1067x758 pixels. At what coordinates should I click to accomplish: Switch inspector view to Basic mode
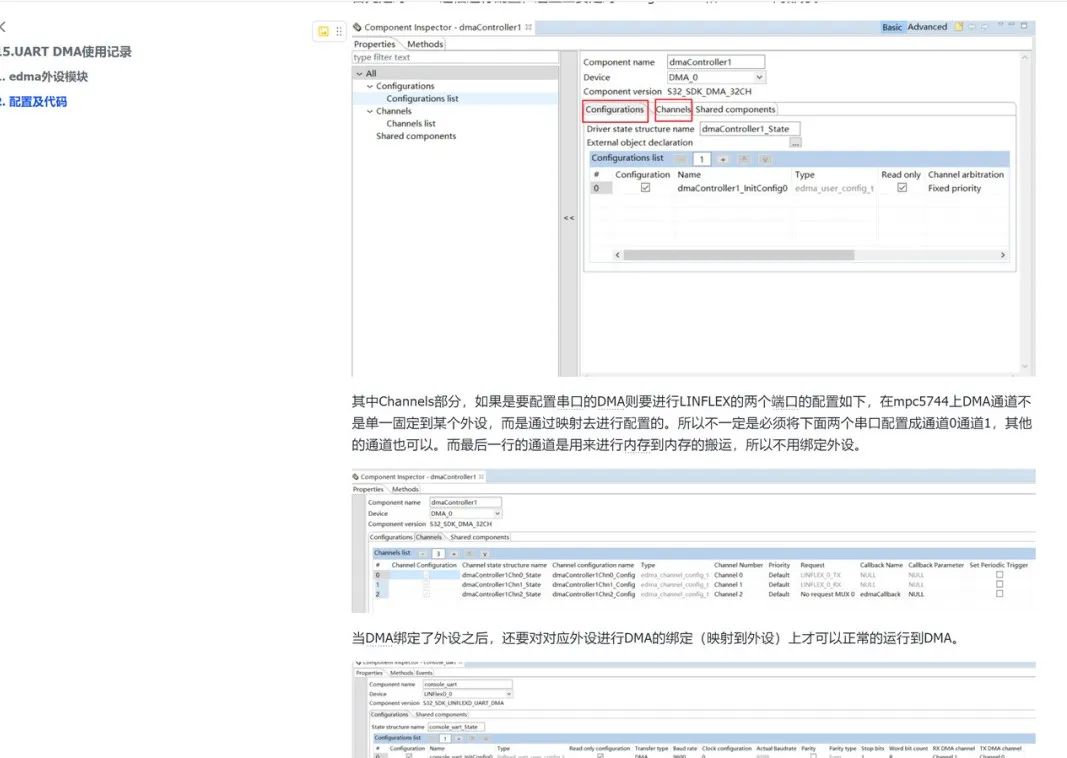(x=891, y=27)
